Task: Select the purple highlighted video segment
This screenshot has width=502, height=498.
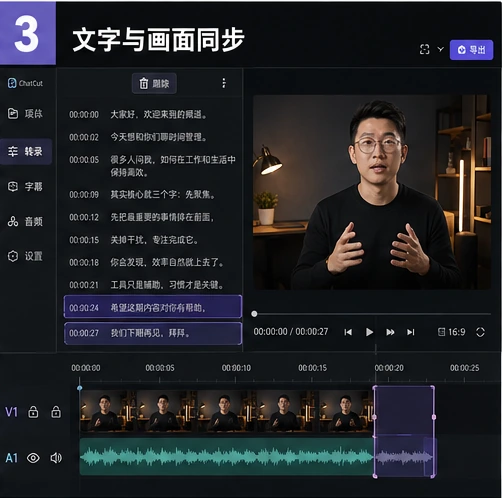Action: click(404, 411)
